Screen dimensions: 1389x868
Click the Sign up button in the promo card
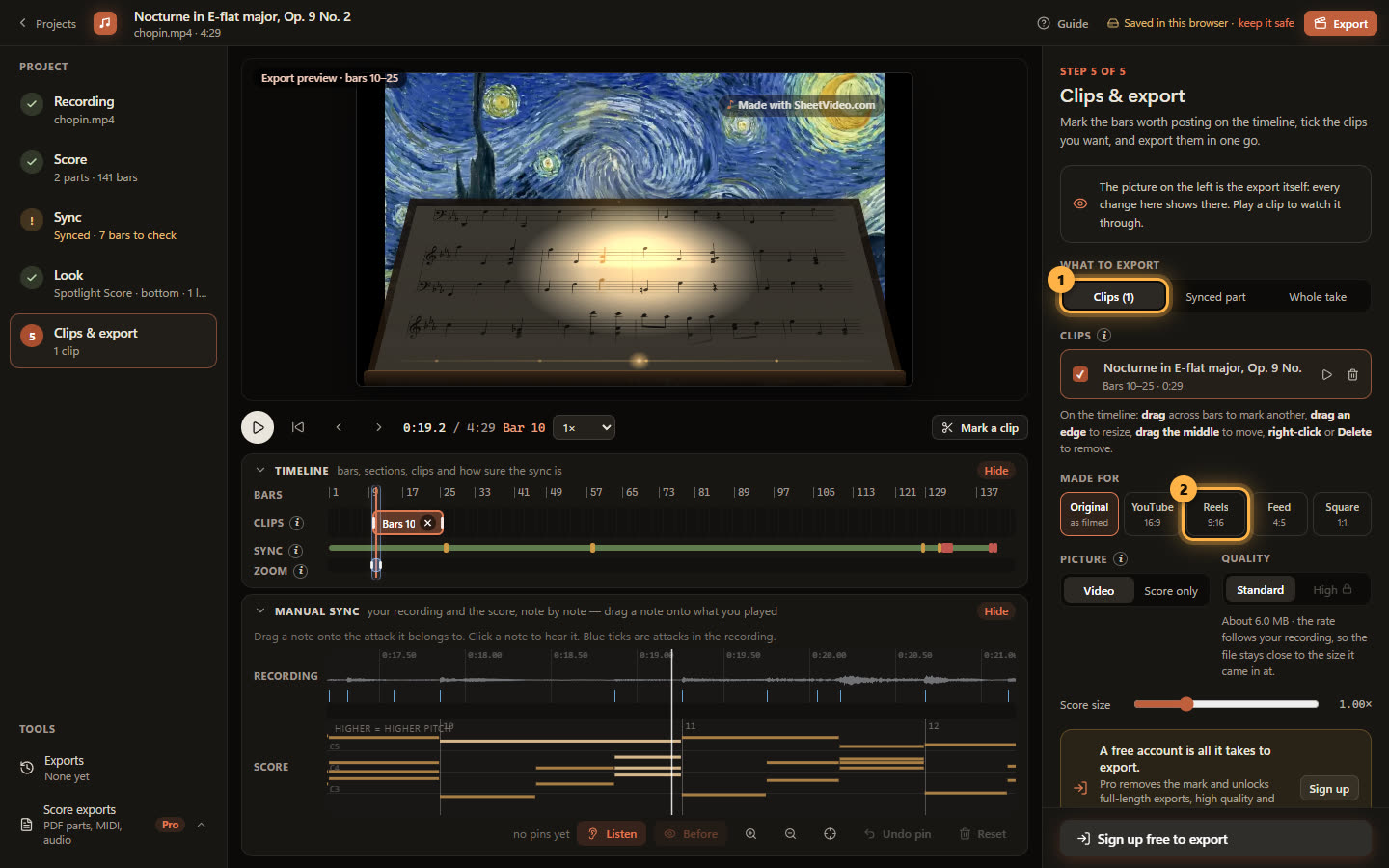[x=1329, y=789]
